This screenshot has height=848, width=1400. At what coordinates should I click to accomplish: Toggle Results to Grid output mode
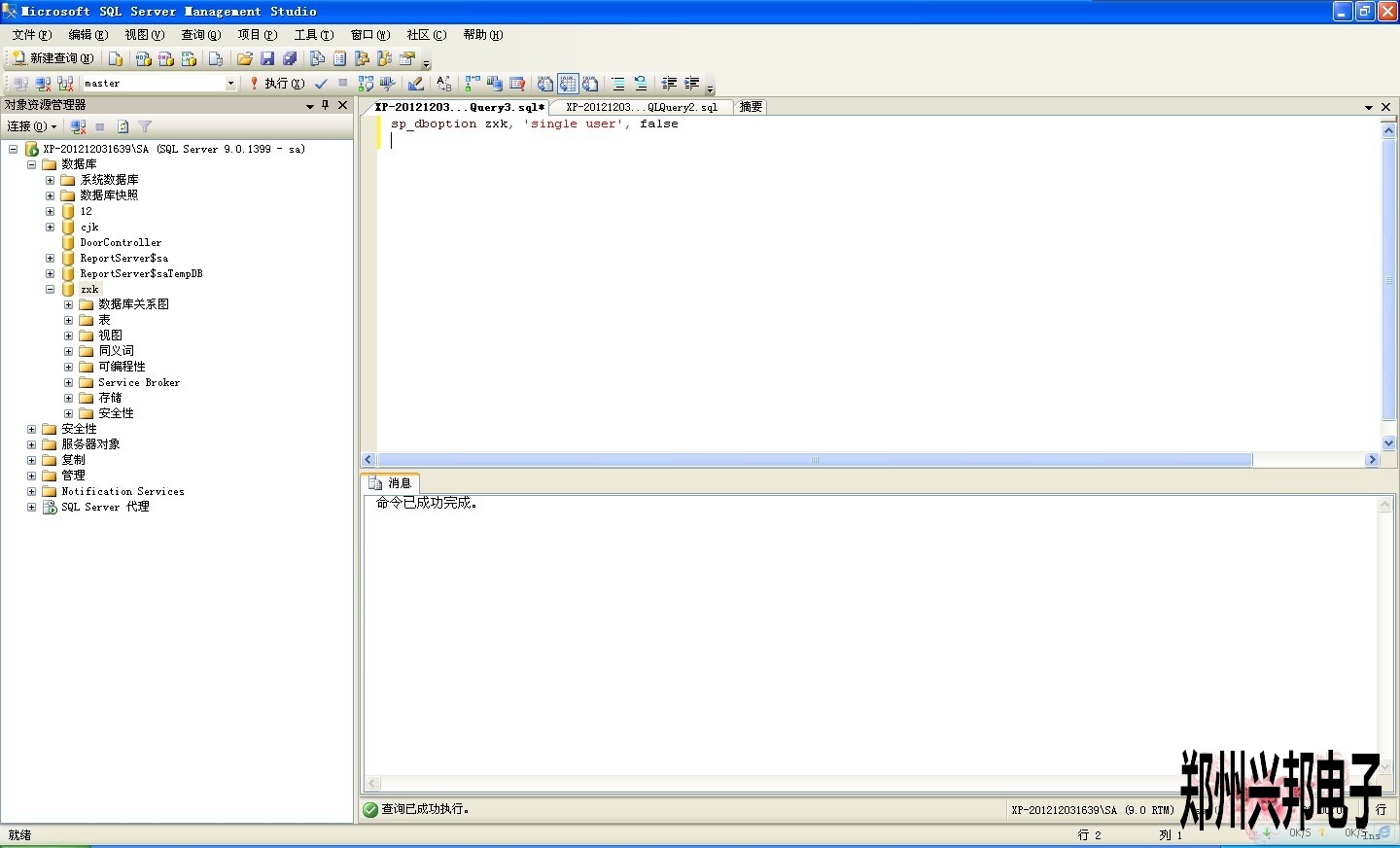[568, 84]
